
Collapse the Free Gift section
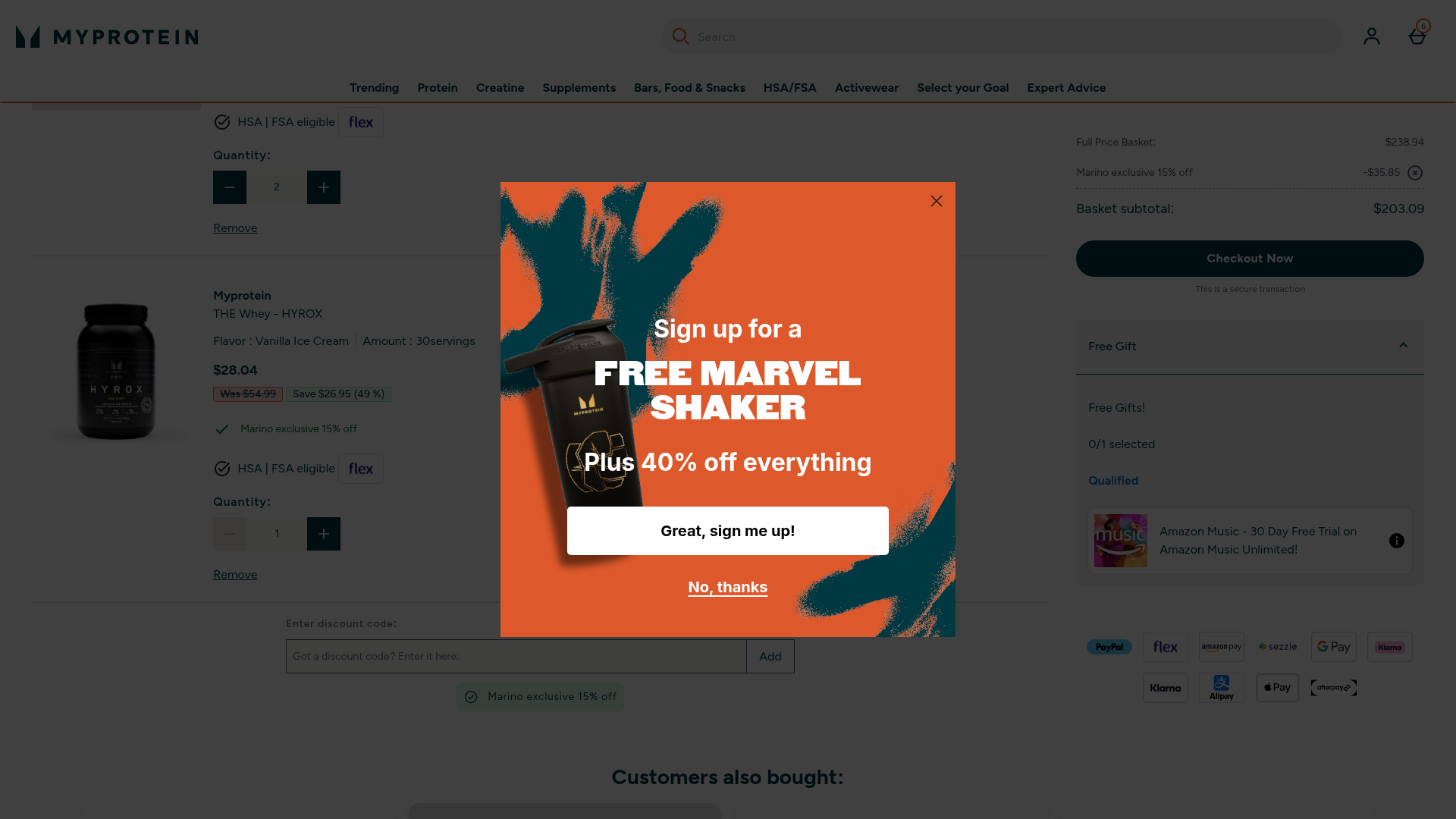[1403, 346]
